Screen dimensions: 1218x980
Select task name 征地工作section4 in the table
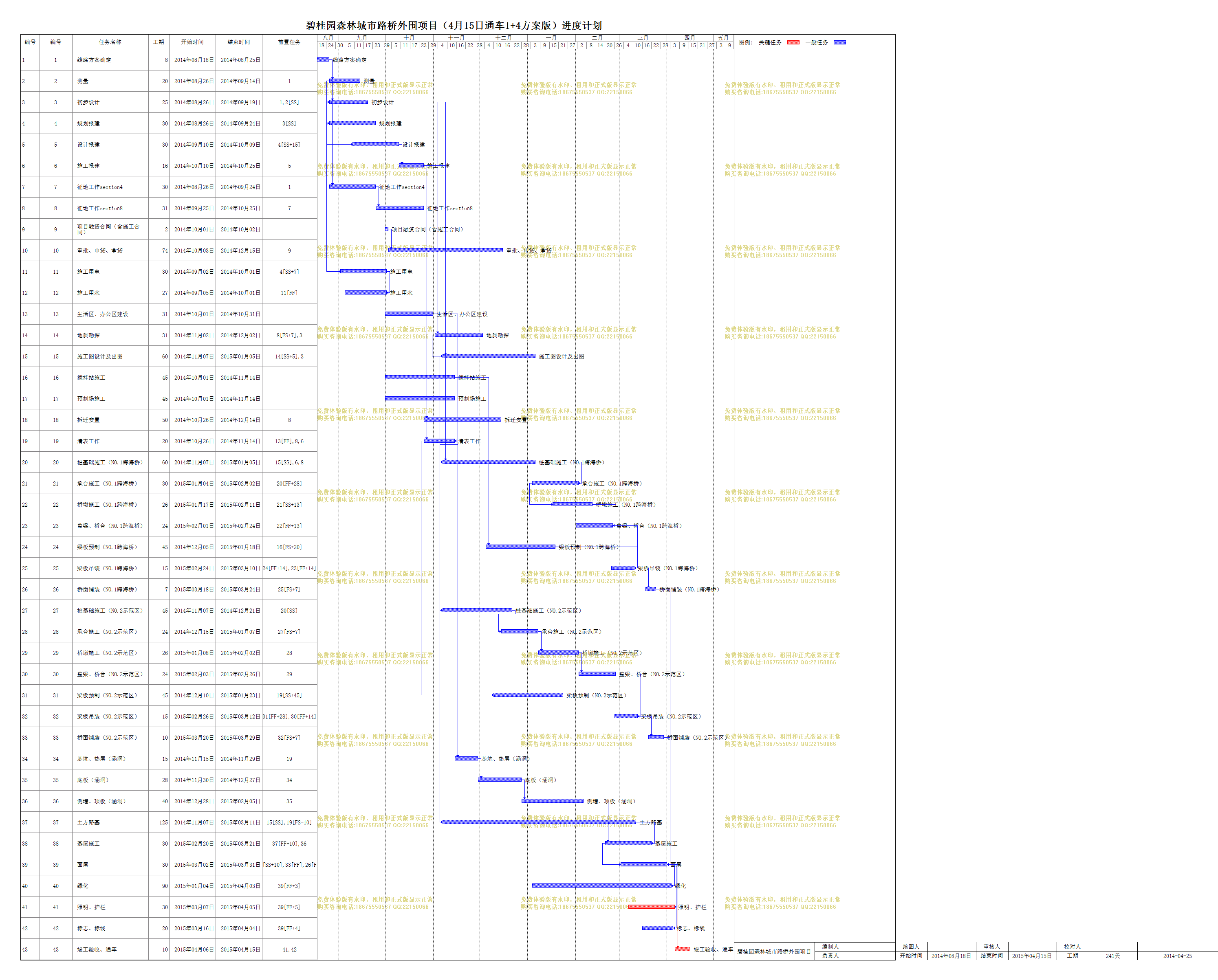(100, 187)
